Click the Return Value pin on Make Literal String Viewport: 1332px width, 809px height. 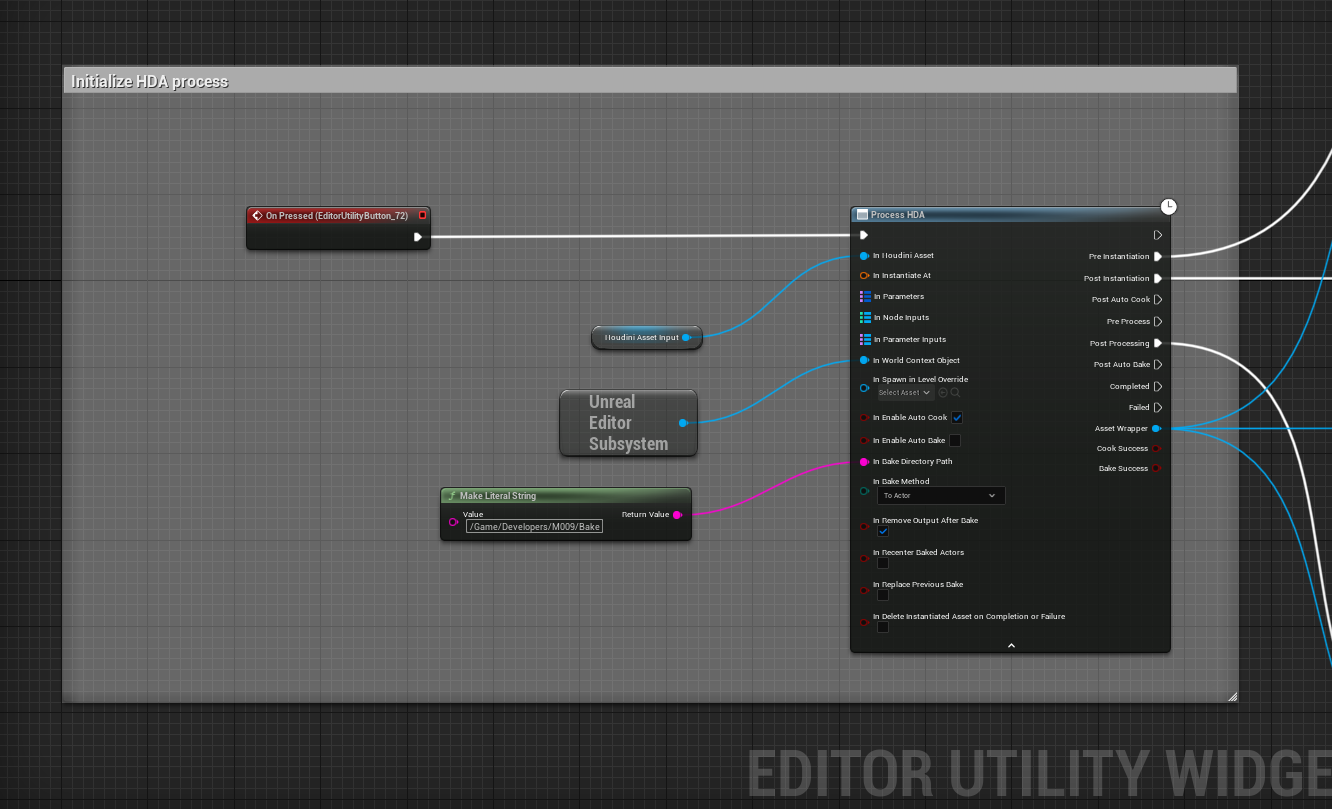677,515
